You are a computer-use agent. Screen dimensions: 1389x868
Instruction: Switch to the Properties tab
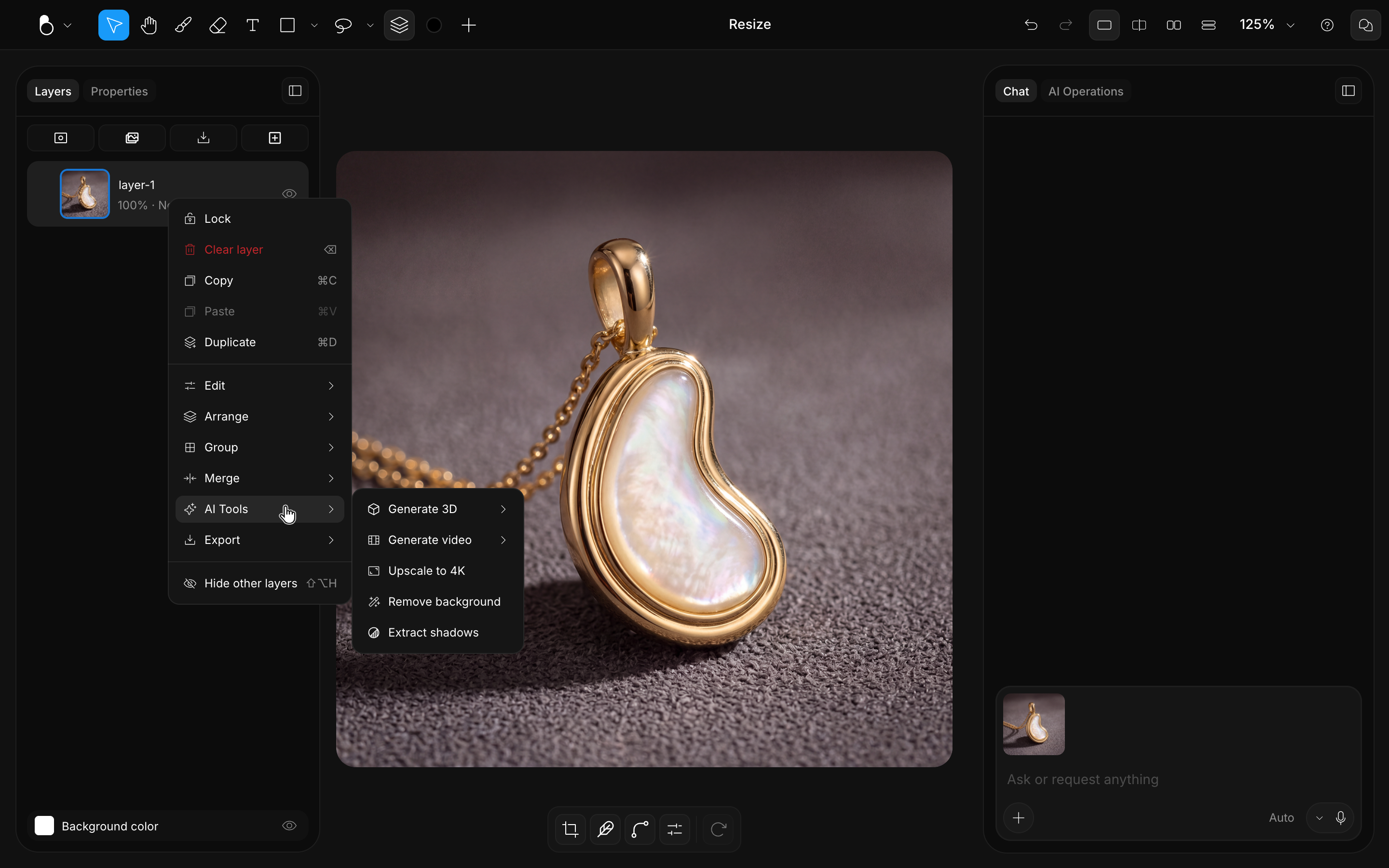tap(120, 91)
